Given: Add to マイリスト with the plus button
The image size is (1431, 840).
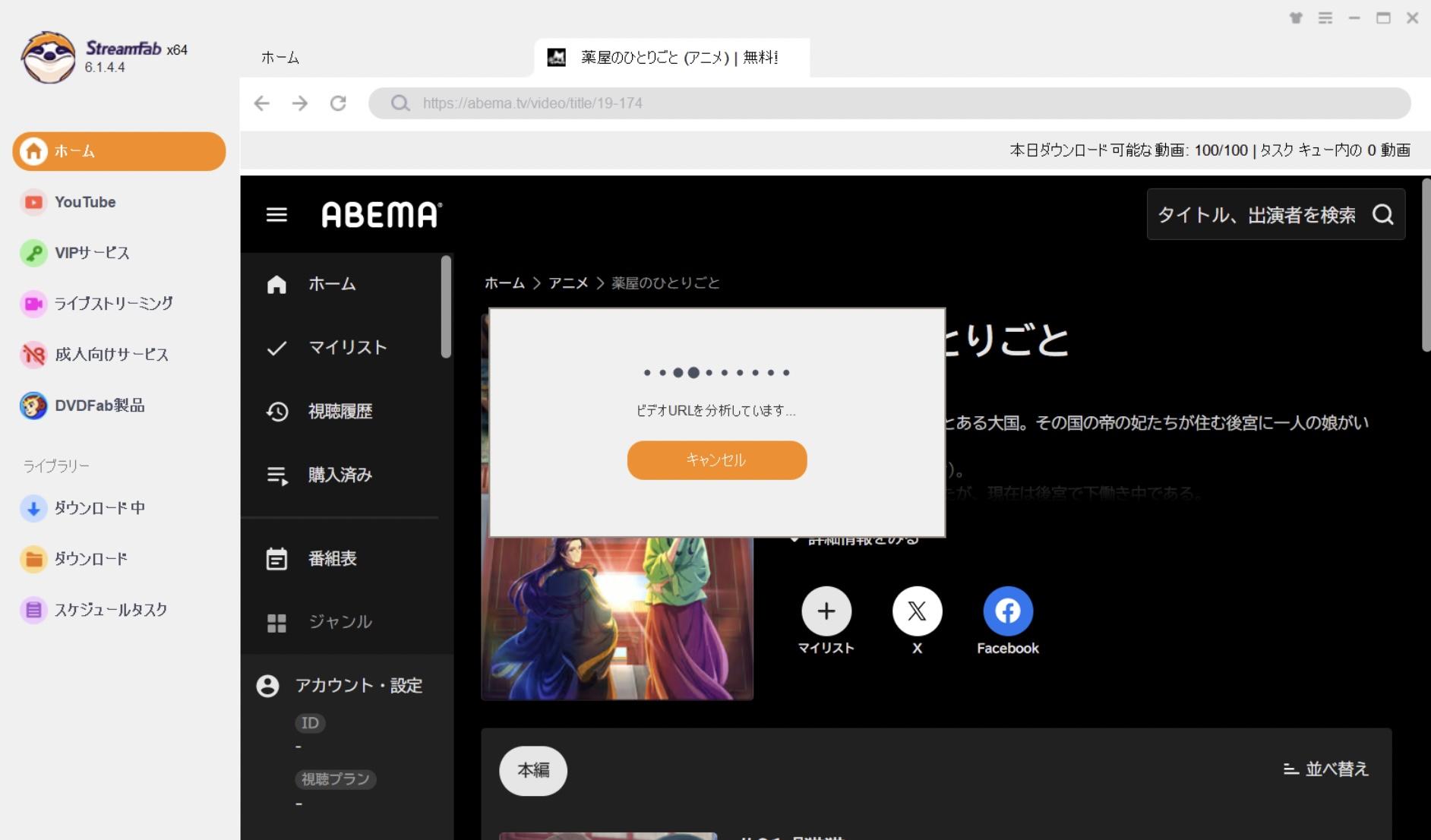Looking at the screenshot, I should coord(826,611).
